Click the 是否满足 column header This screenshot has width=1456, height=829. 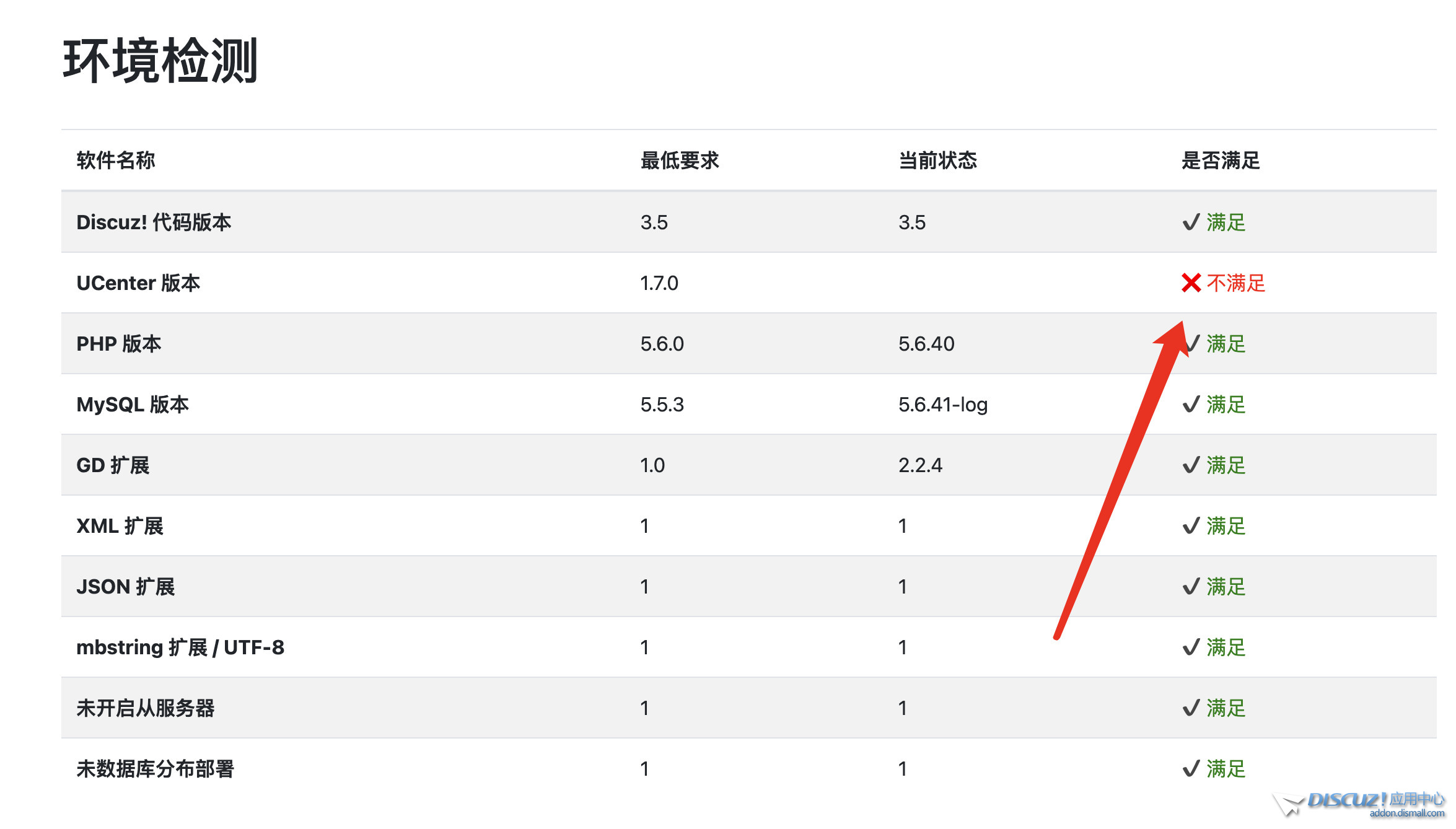pyautogui.click(x=1220, y=160)
